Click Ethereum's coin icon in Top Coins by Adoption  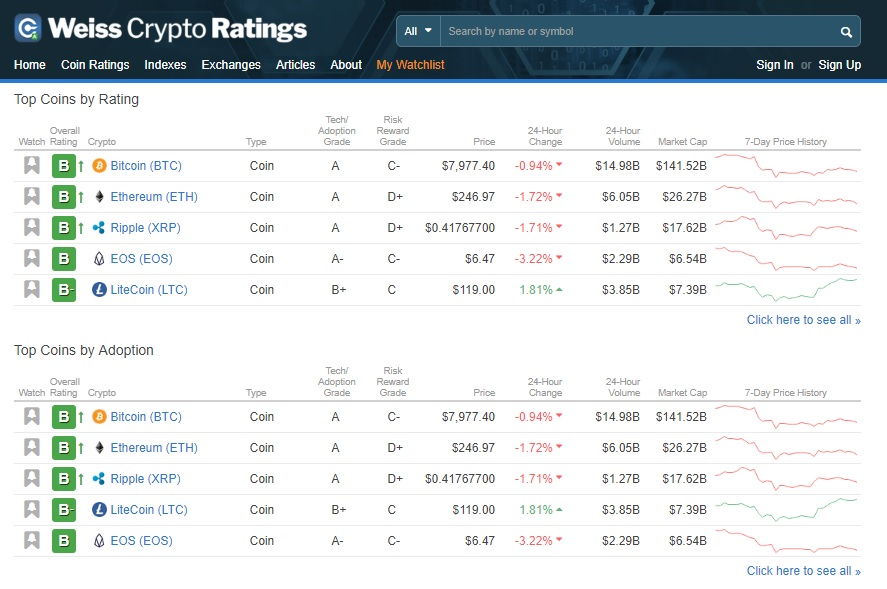point(99,448)
